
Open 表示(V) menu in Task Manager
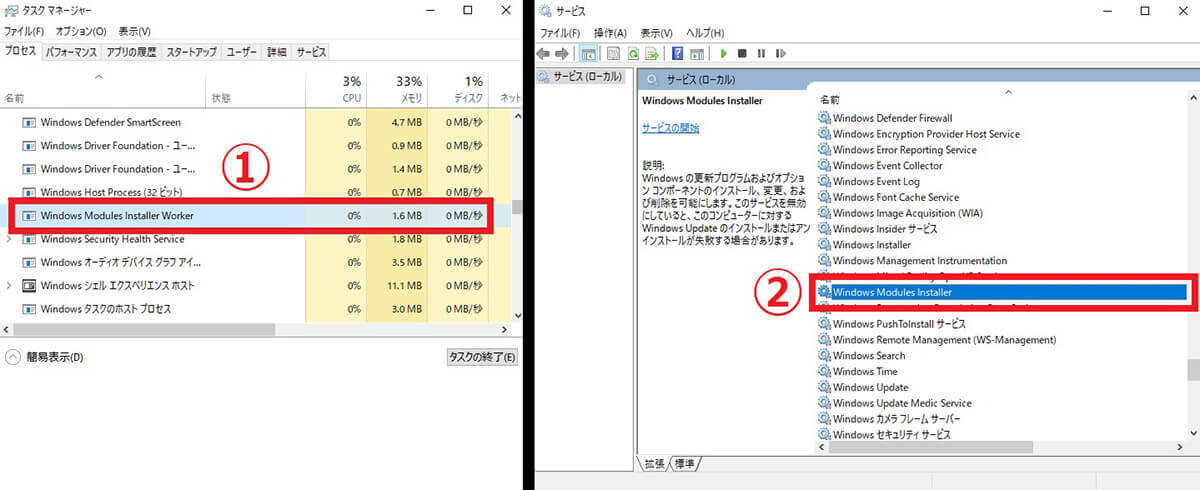134,32
